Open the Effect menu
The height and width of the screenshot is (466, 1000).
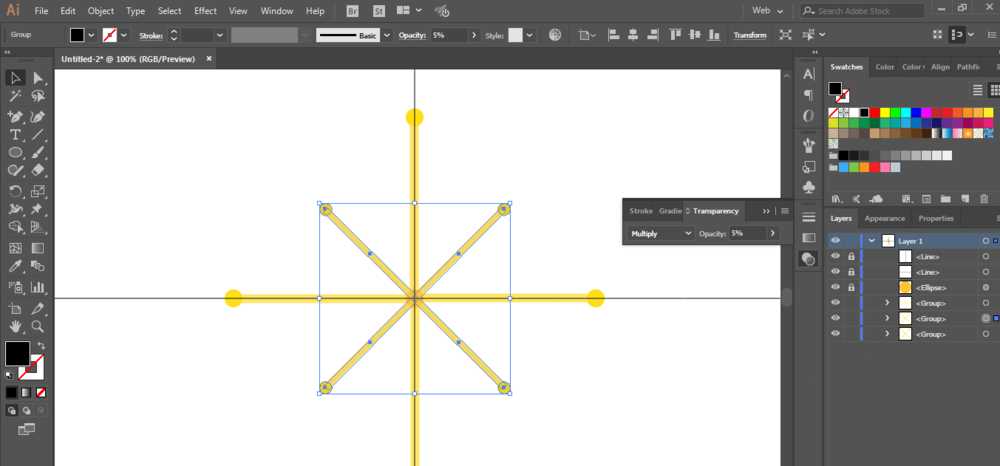click(205, 11)
